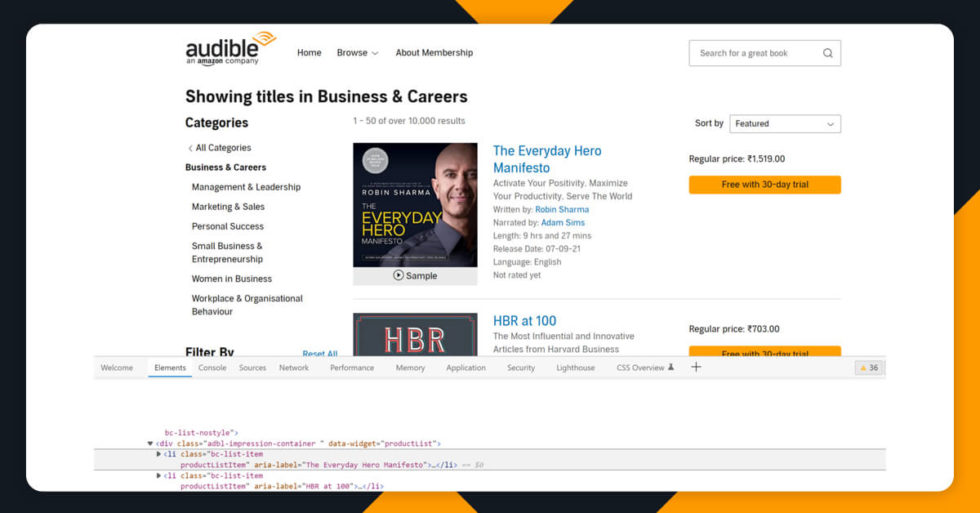Select Management & Leadership category
980x513 pixels.
point(246,187)
